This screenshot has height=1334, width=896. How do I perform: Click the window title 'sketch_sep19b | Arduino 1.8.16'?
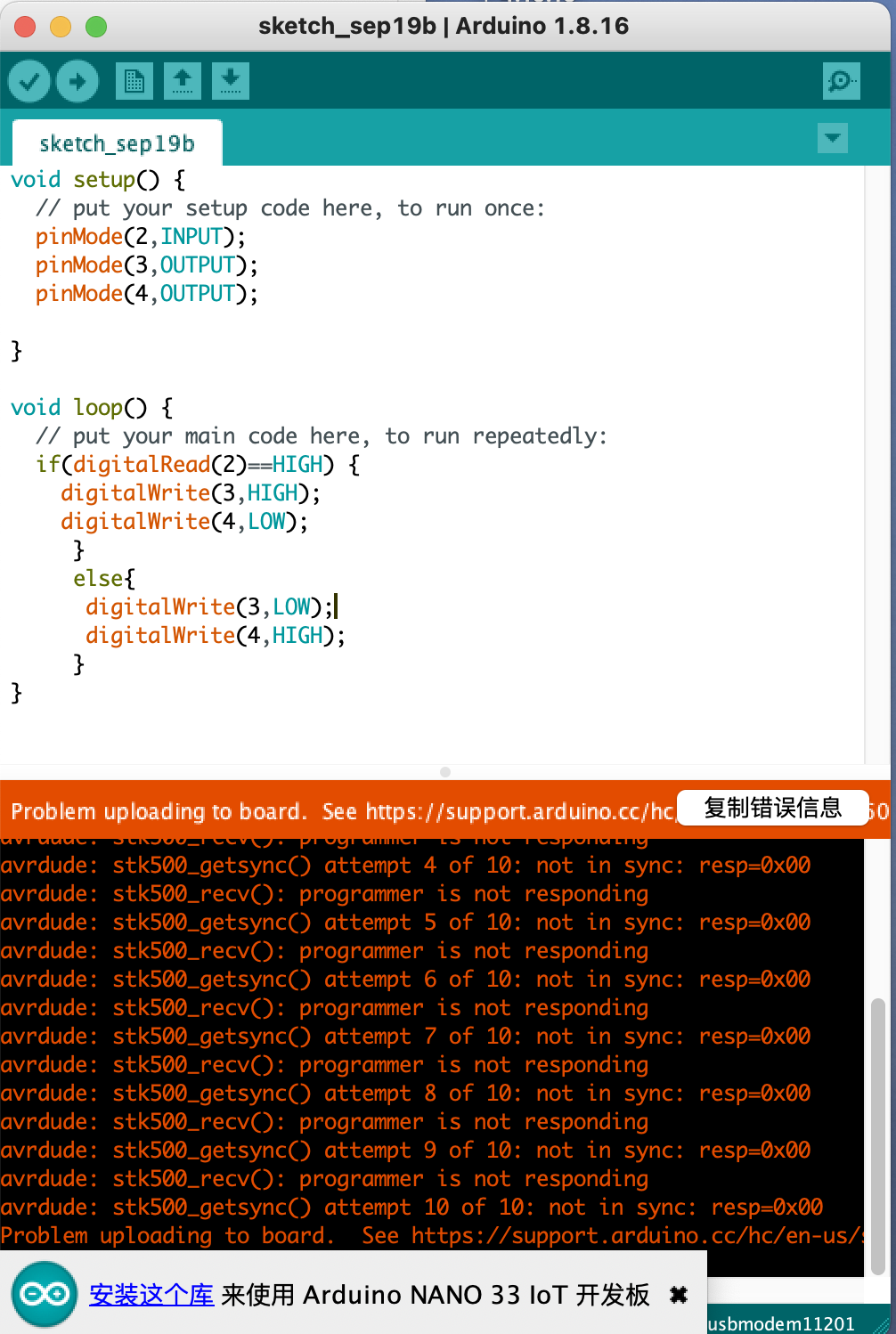click(444, 26)
